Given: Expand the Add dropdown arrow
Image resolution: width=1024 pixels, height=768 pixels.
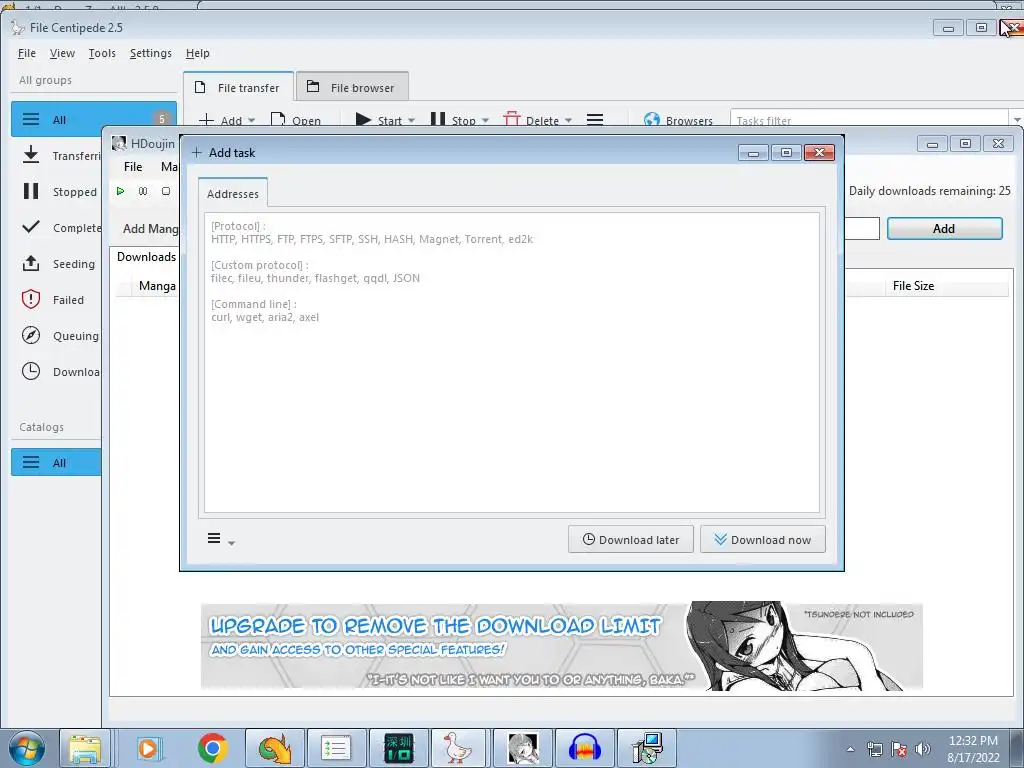Looking at the screenshot, I should (x=251, y=121).
